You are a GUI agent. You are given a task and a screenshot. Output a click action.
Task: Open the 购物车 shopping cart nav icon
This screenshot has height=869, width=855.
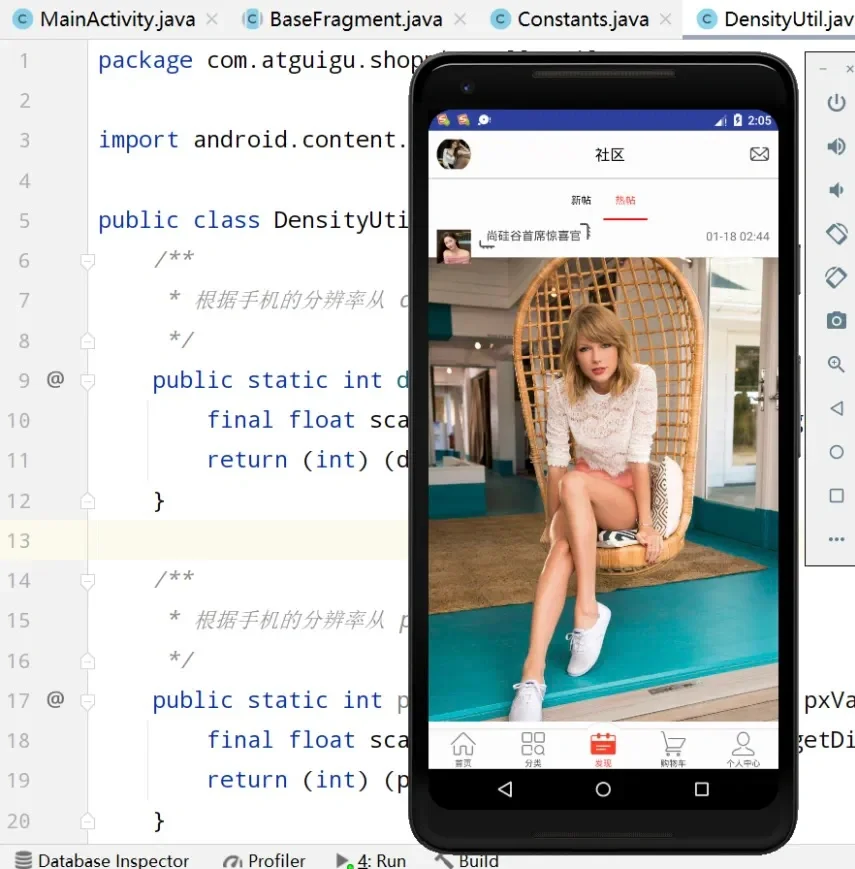click(x=672, y=747)
